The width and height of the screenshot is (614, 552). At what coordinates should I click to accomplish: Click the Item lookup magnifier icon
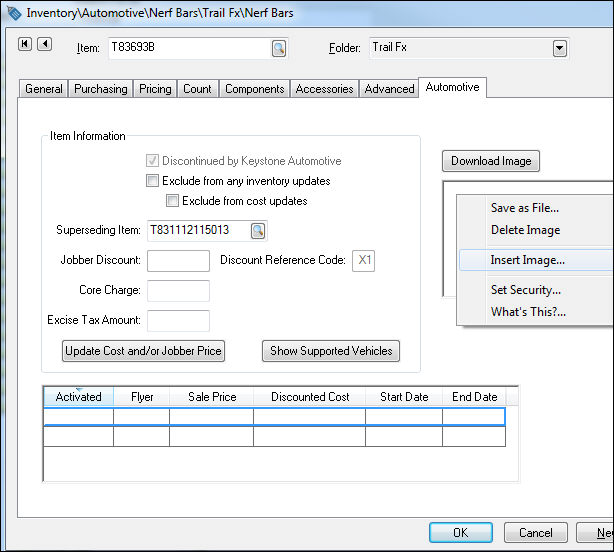pyautogui.click(x=278, y=48)
